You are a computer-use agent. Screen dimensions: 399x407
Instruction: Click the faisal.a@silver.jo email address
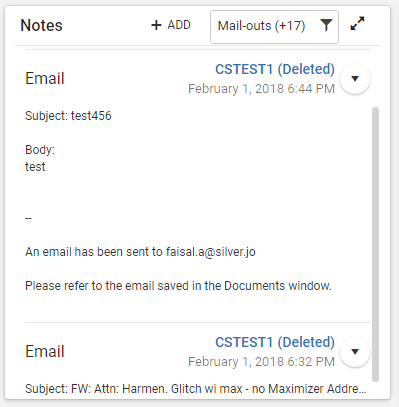click(x=211, y=252)
